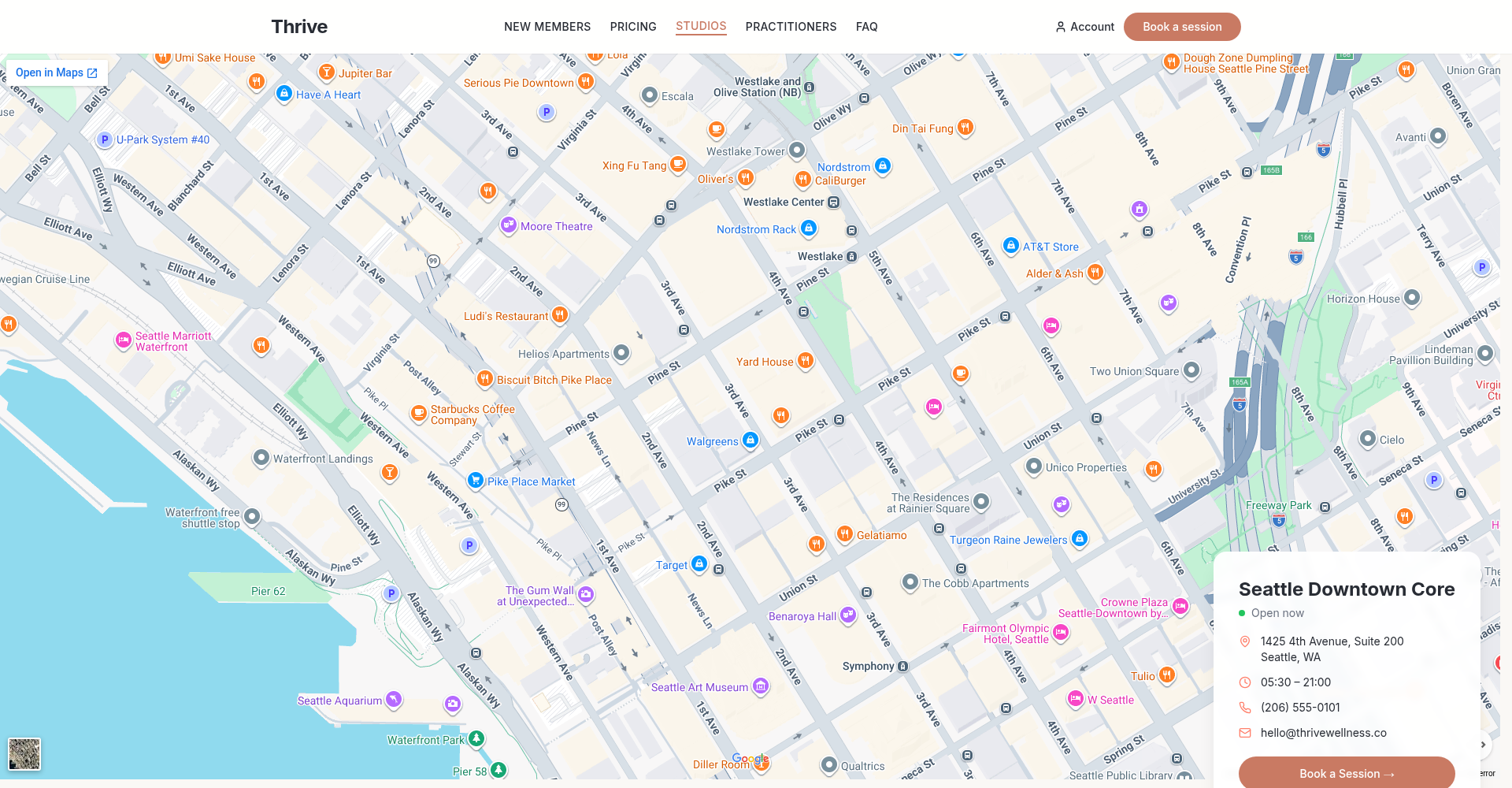Select the Westlake Tower pin

pyautogui.click(x=797, y=150)
